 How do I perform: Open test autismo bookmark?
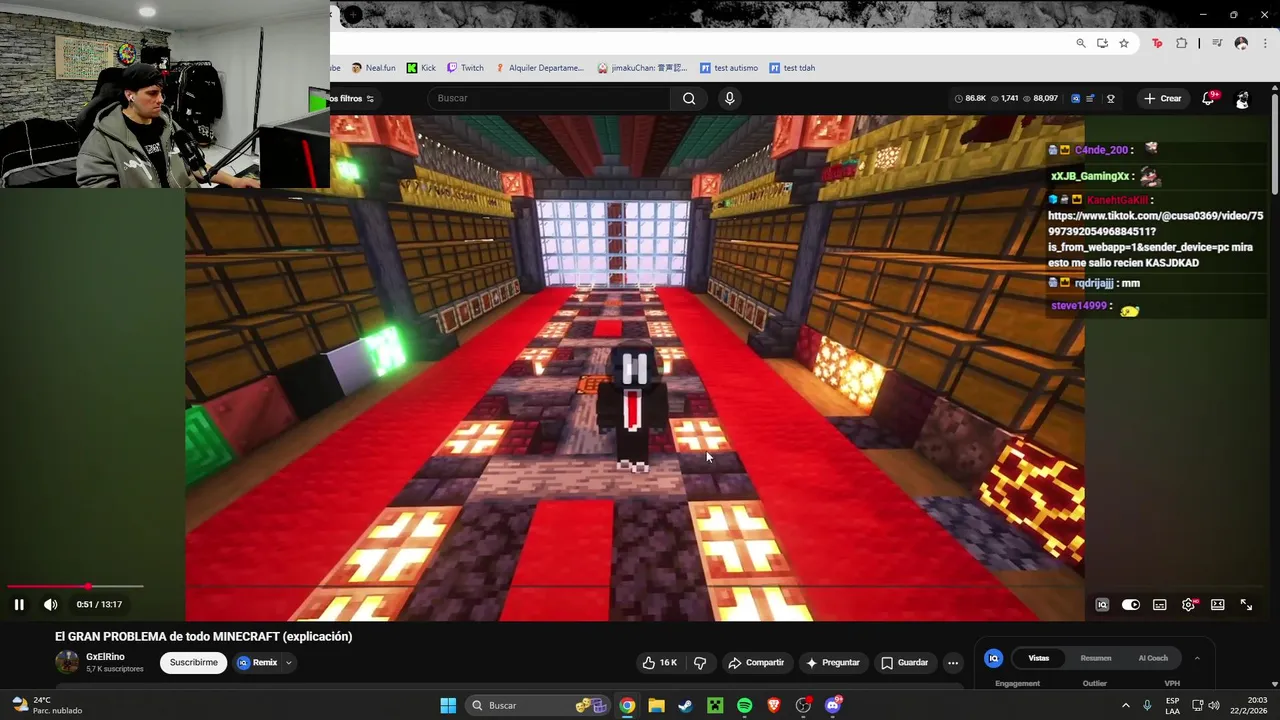tap(729, 68)
